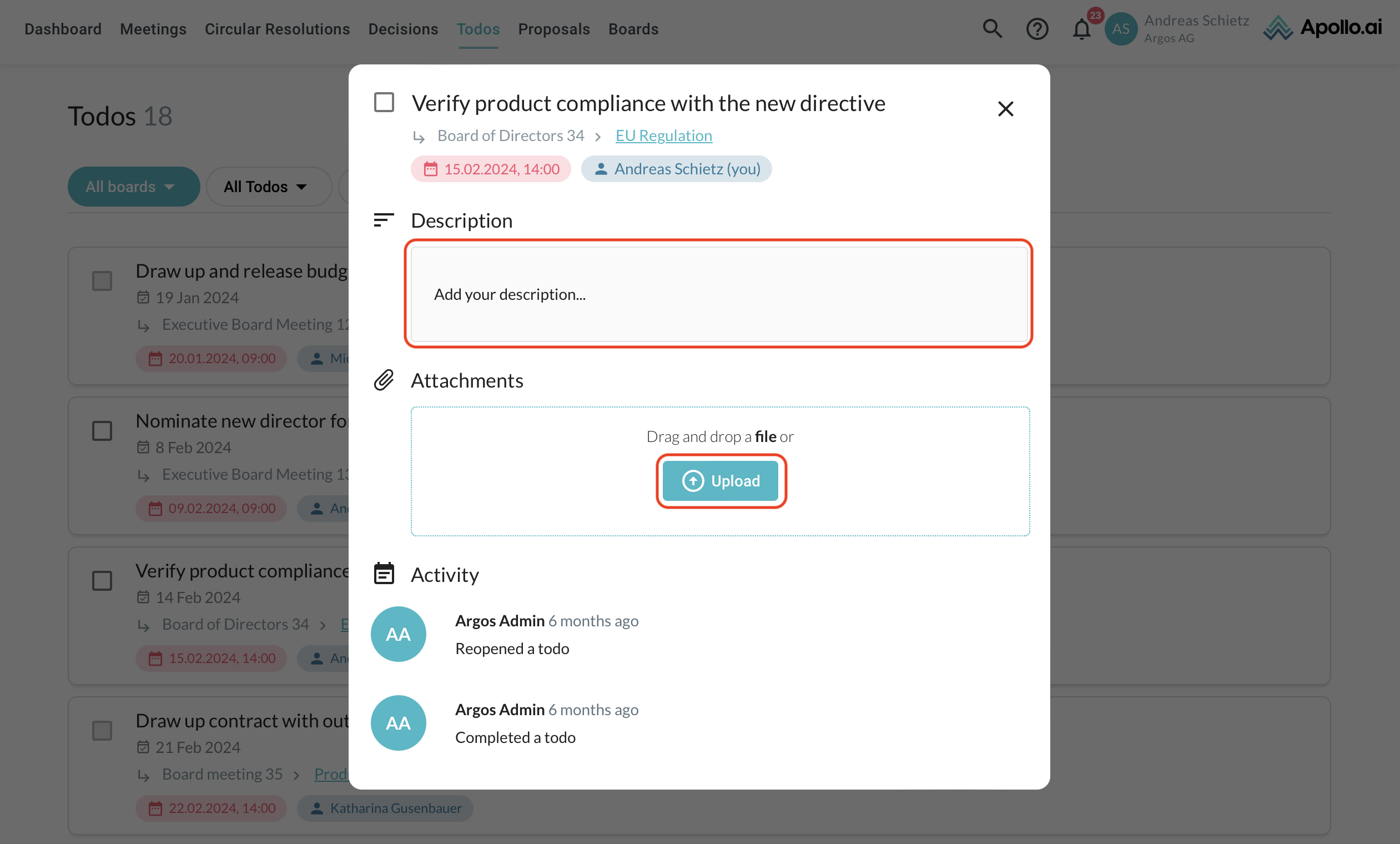Check the Draw up and release budget todo
Viewport: 1400px width, 844px height.
[102, 281]
